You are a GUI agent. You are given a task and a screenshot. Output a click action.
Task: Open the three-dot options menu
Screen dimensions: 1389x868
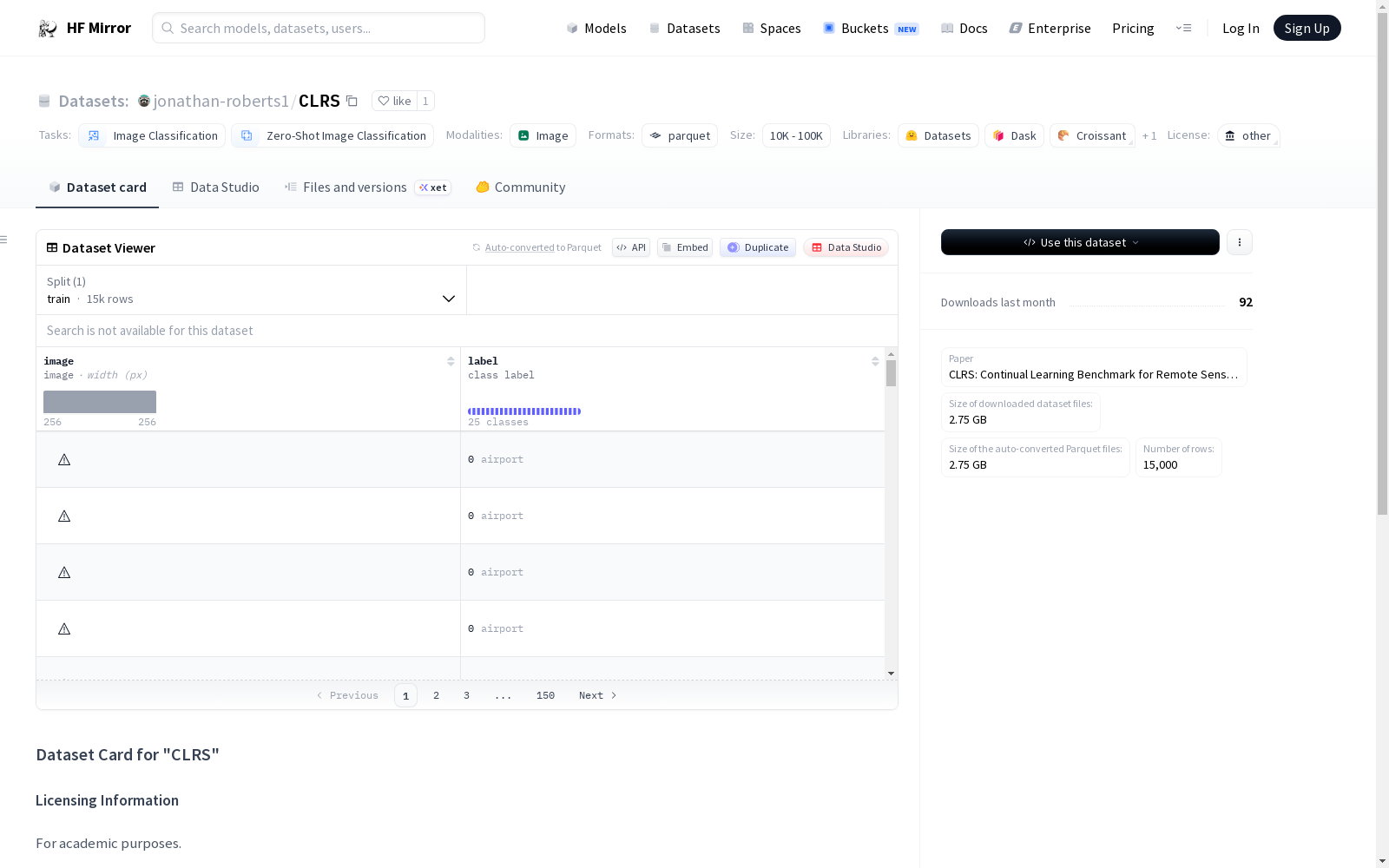(x=1240, y=242)
